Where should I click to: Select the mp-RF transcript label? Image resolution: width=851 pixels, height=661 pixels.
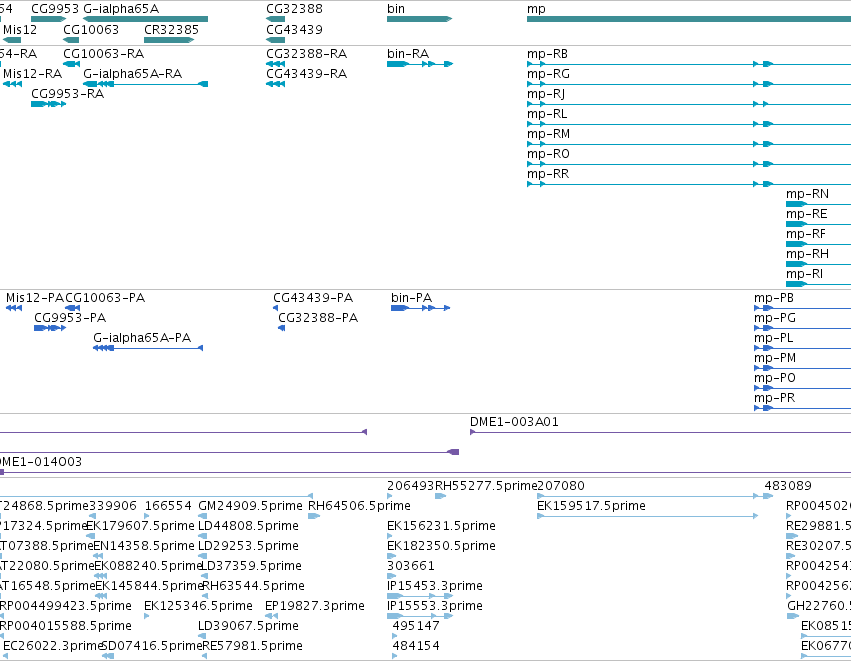(806, 234)
